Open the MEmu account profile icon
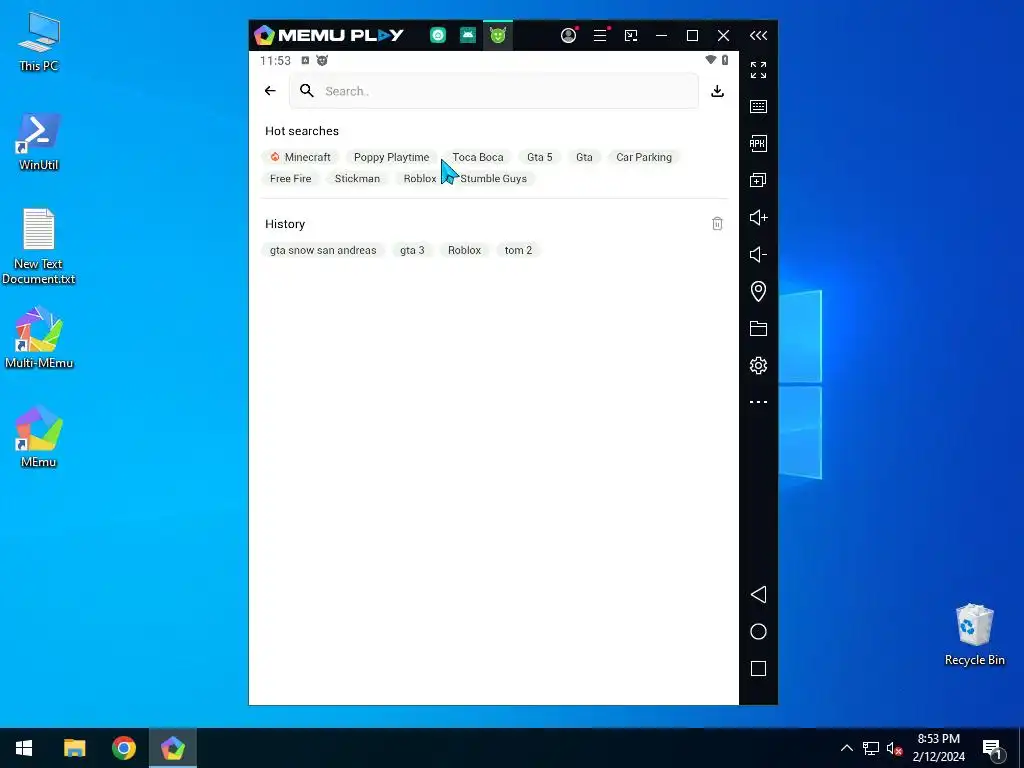This screenshot has width=1024, height=768. tap(569, 35)
